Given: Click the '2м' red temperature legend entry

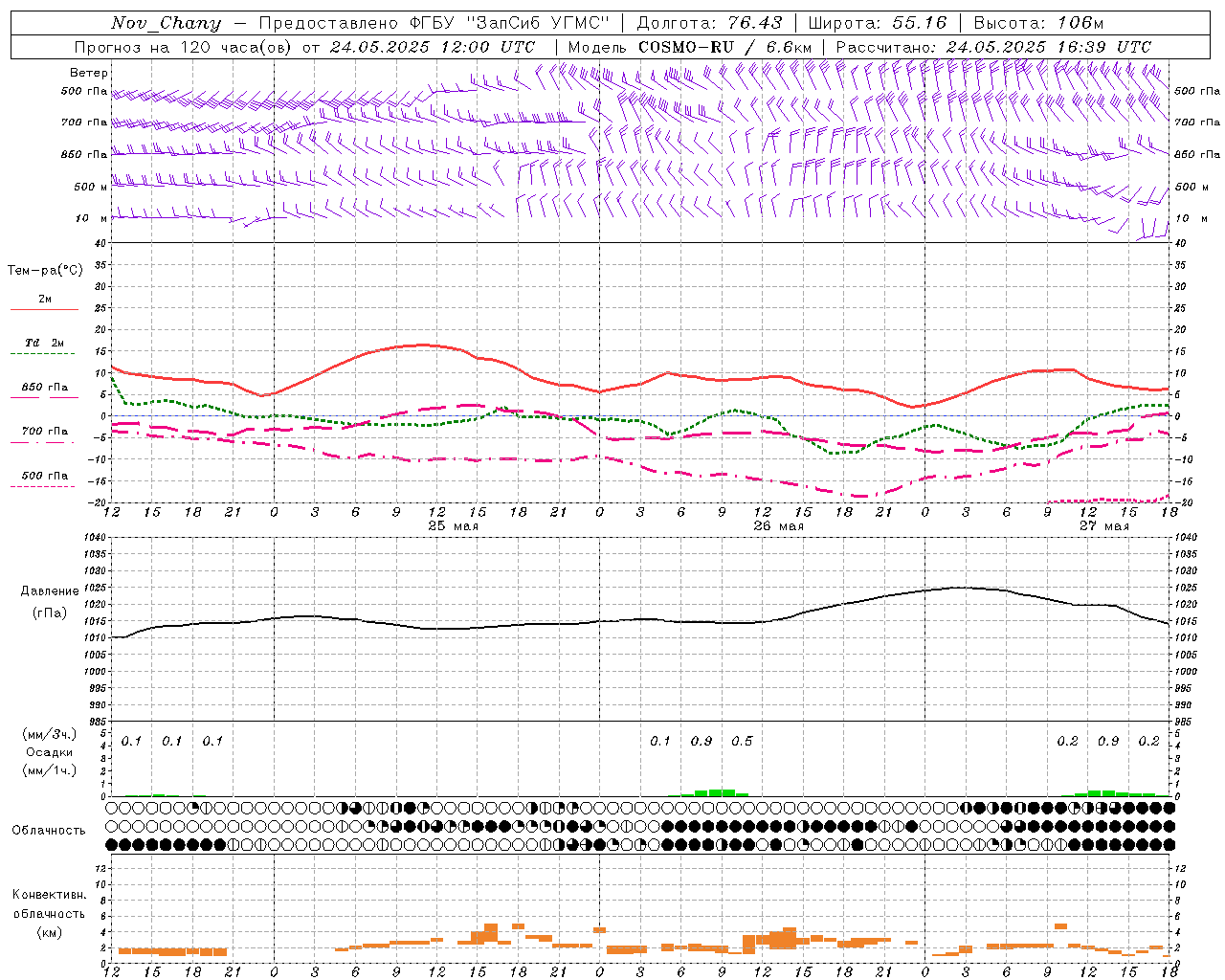Looking at the screenshot, I should [45, 300].
